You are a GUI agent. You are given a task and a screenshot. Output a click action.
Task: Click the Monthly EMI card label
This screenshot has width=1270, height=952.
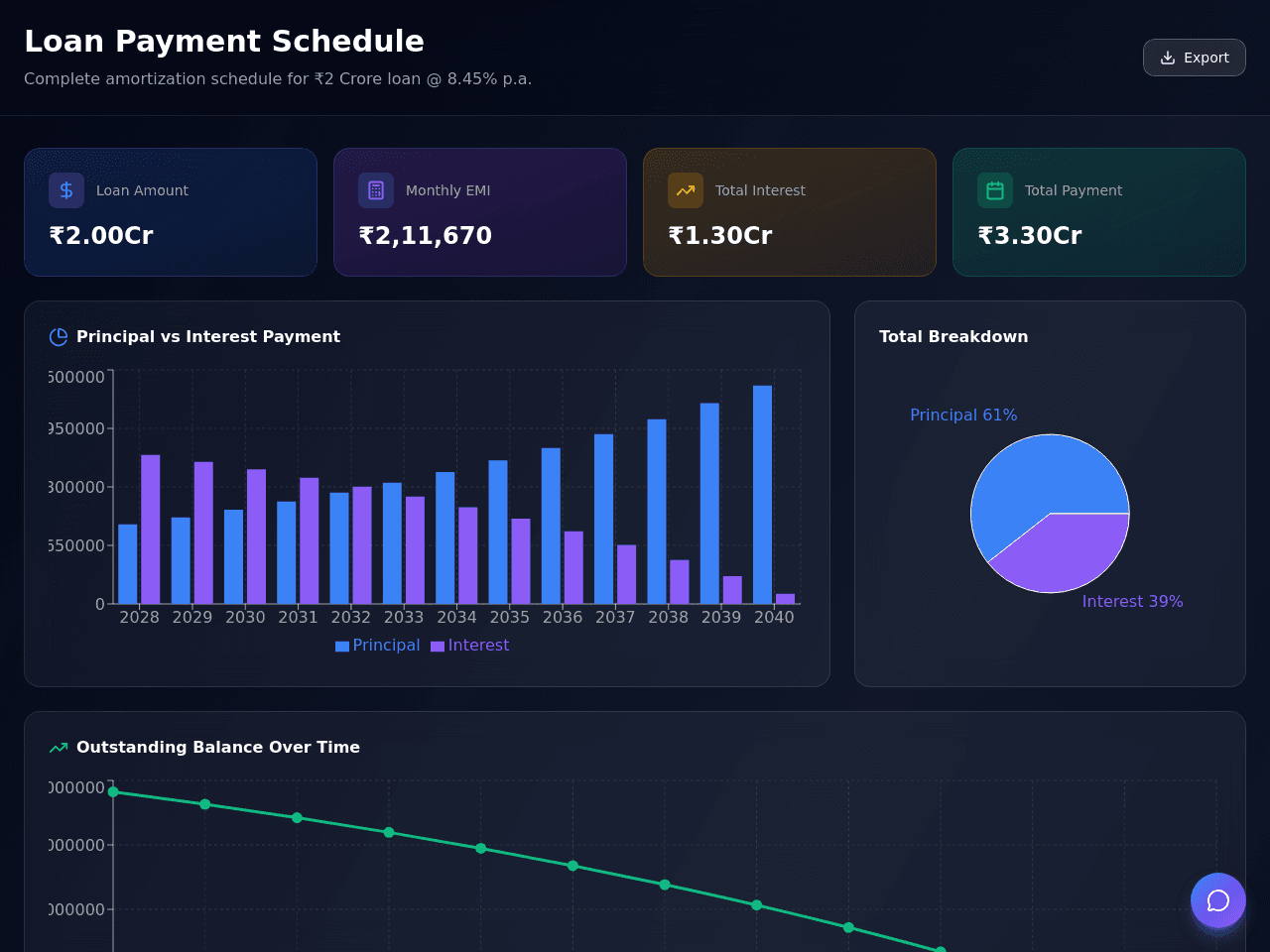pos(447,190)
